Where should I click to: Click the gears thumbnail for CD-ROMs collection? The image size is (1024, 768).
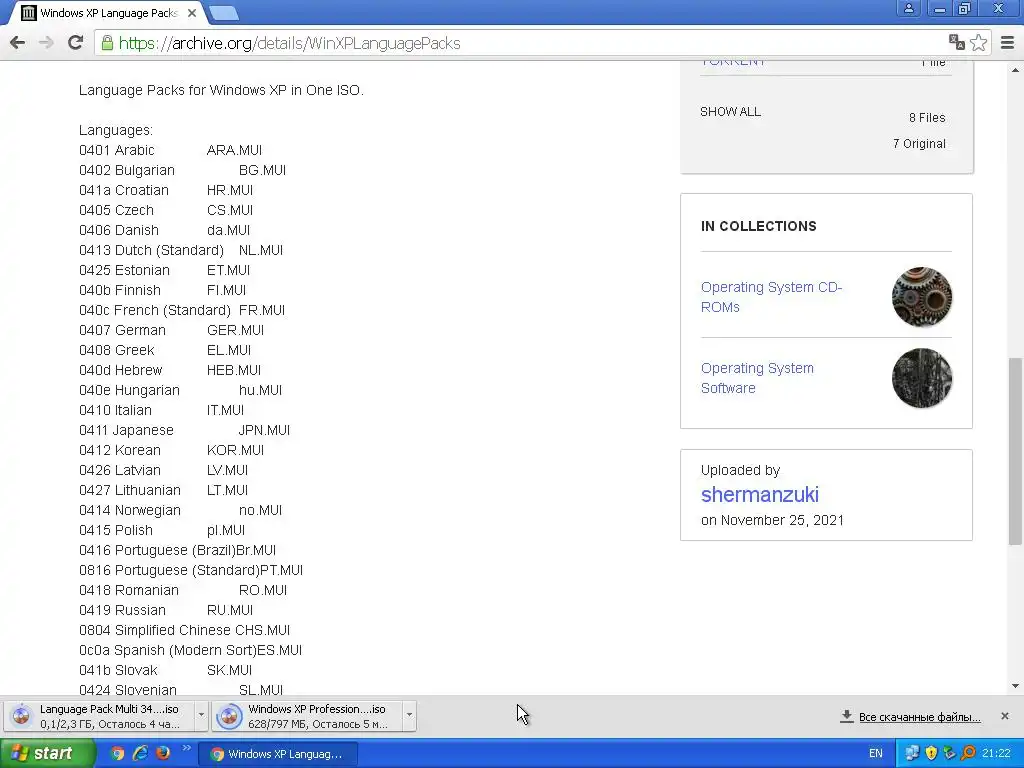coord(921,297)
